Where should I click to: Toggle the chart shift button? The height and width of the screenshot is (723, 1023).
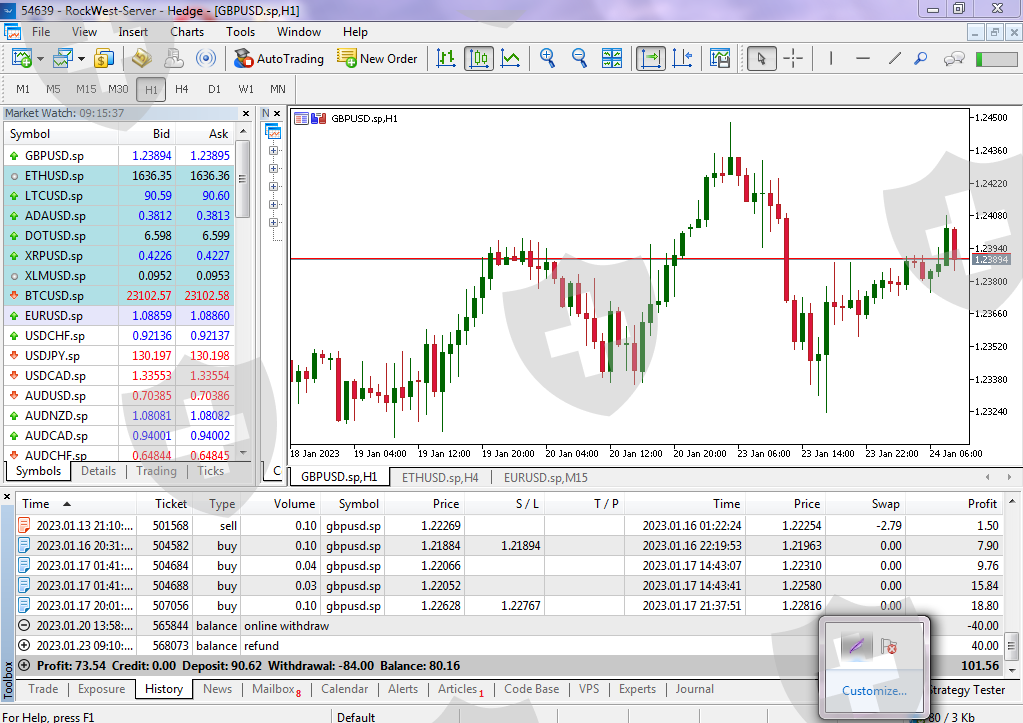(x=682, y=59)
